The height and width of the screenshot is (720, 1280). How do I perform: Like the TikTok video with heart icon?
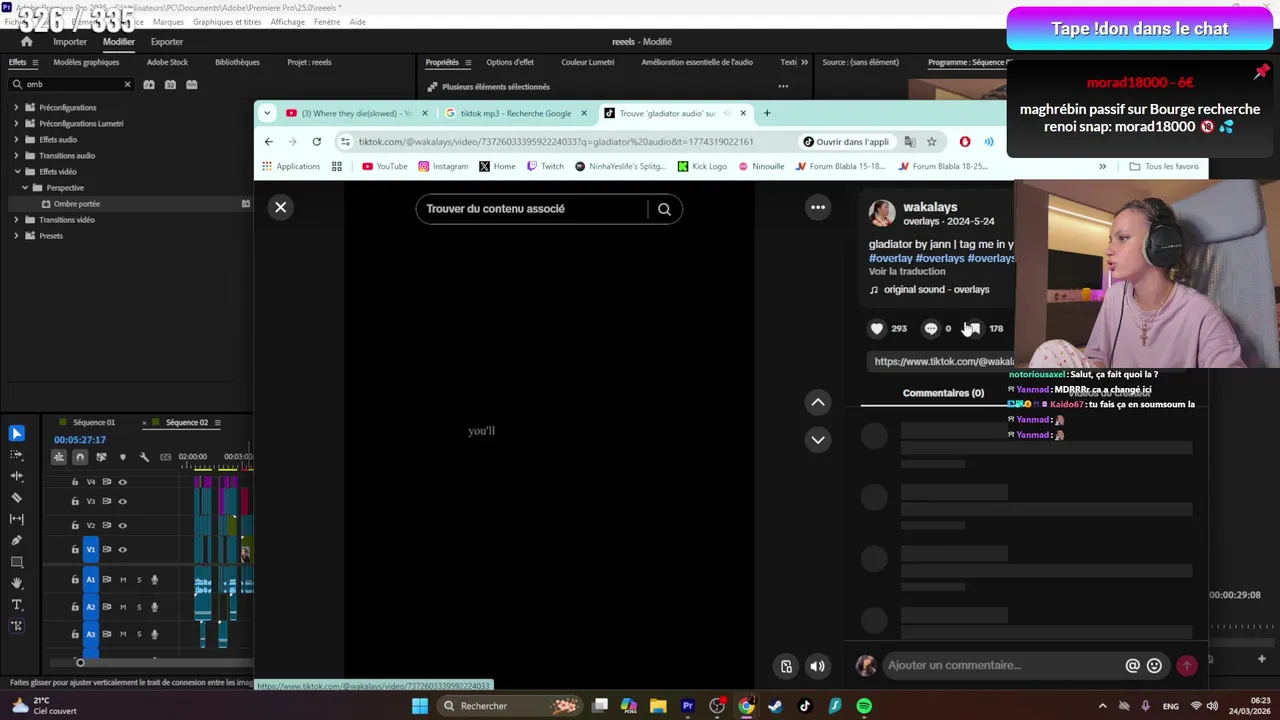[x=877, y=328]
